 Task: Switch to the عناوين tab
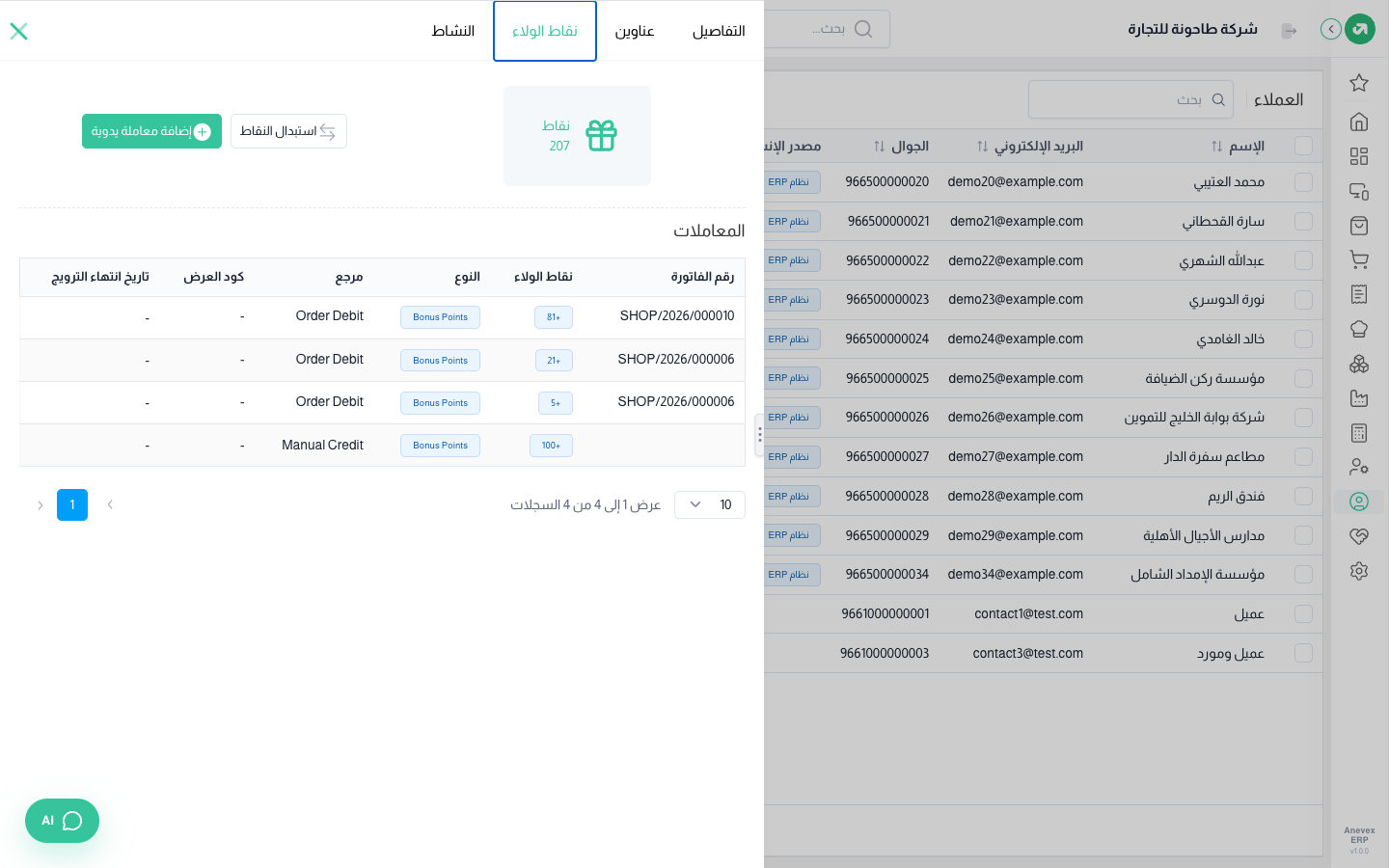(635, 31)
